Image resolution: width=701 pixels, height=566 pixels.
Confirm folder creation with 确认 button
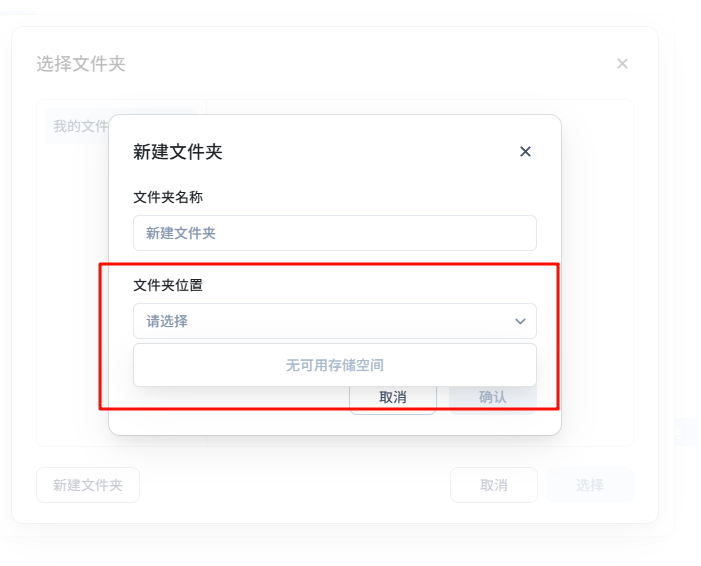(492, 397)
